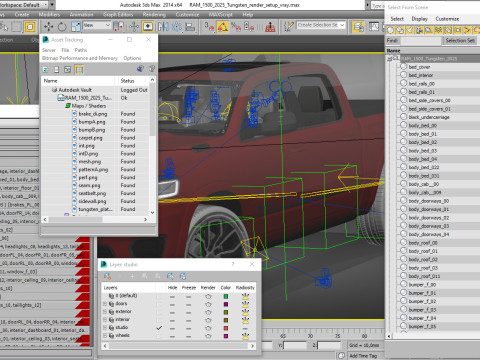The height and width of the screenshot is (360, 480).
Task: Open the Customize menu in main menubar
Action: pos(187,15)
